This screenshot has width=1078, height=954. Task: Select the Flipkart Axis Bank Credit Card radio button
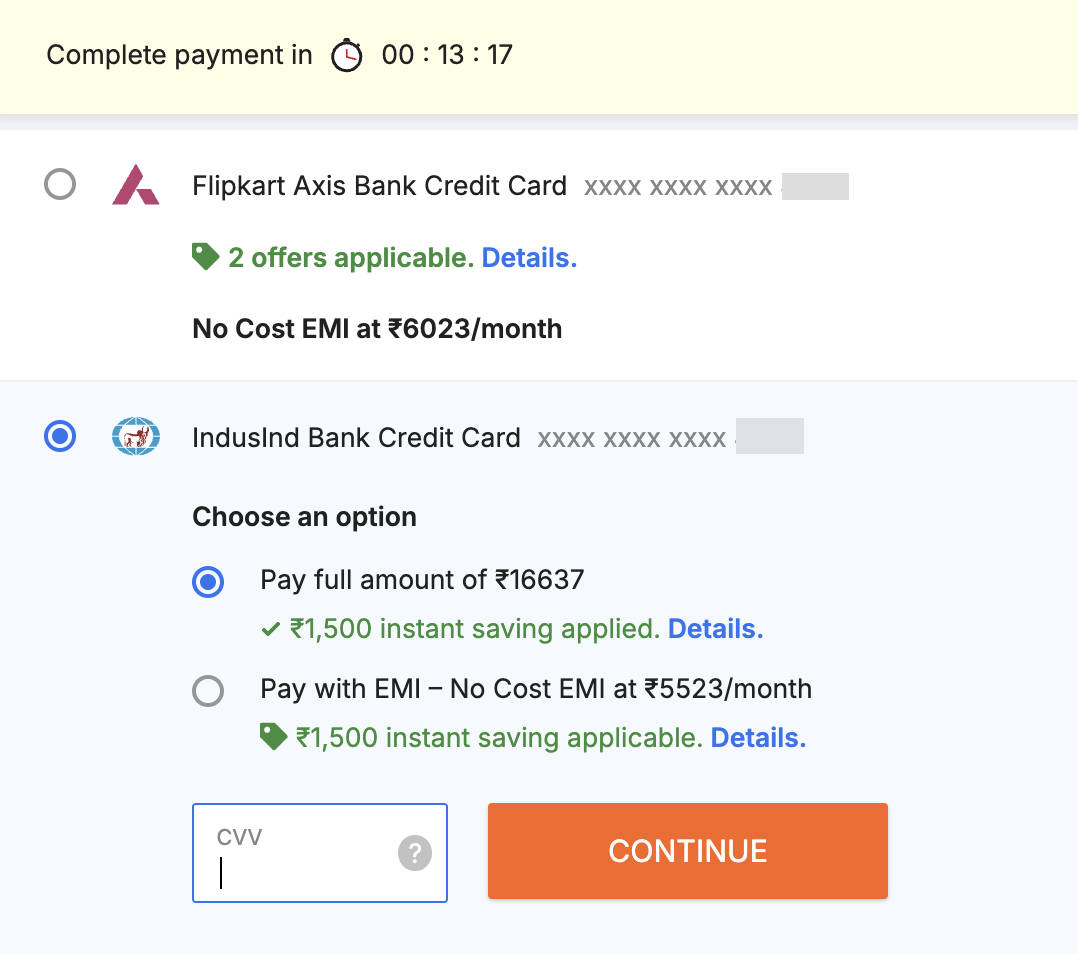(60, 184)
